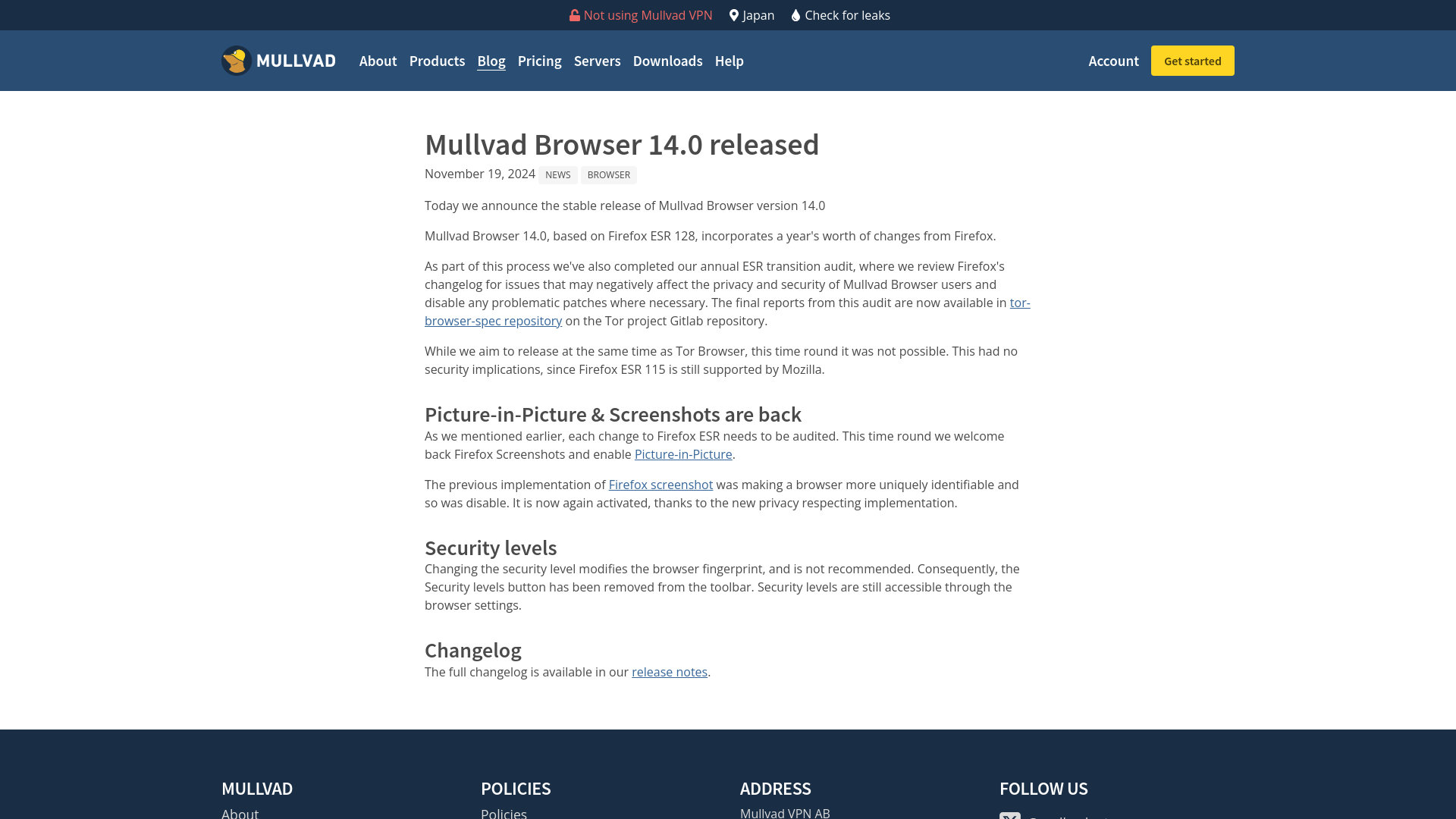1456x819 pixels.
Task: Open the Products navigation item
Action: [x=437, y=61]
